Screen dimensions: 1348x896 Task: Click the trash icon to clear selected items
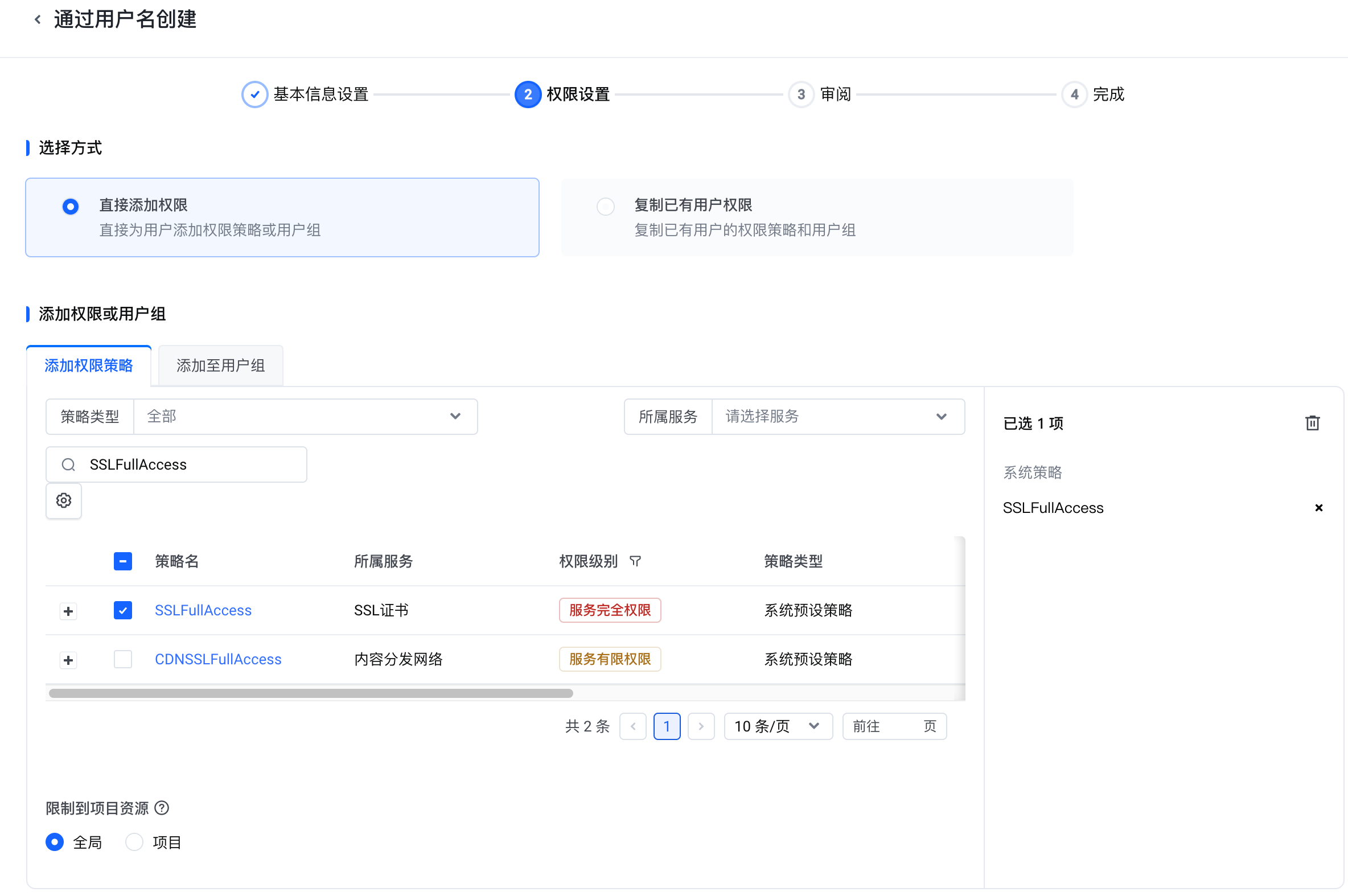click(1312, 423)
